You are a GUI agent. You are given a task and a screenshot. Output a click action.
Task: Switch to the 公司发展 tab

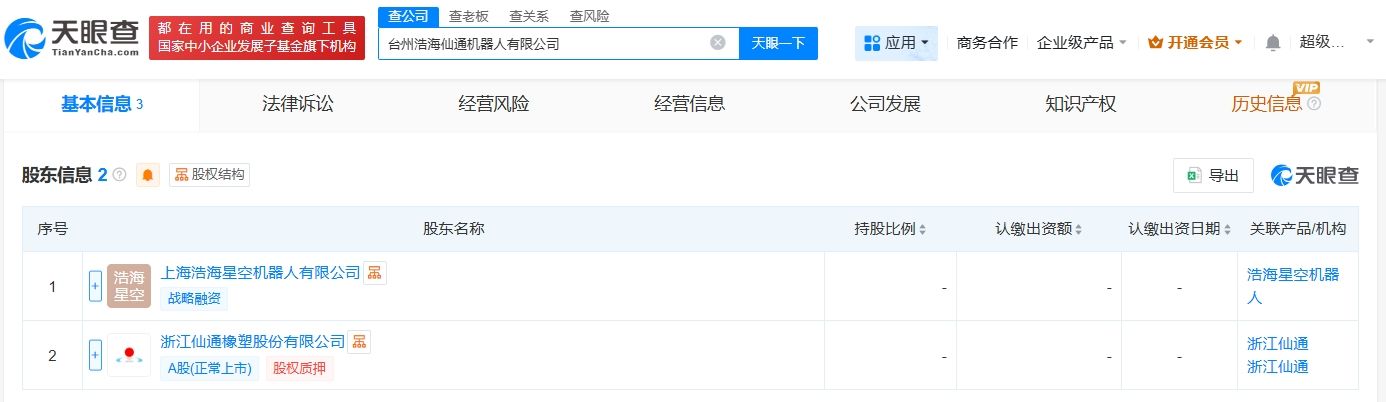885,104
